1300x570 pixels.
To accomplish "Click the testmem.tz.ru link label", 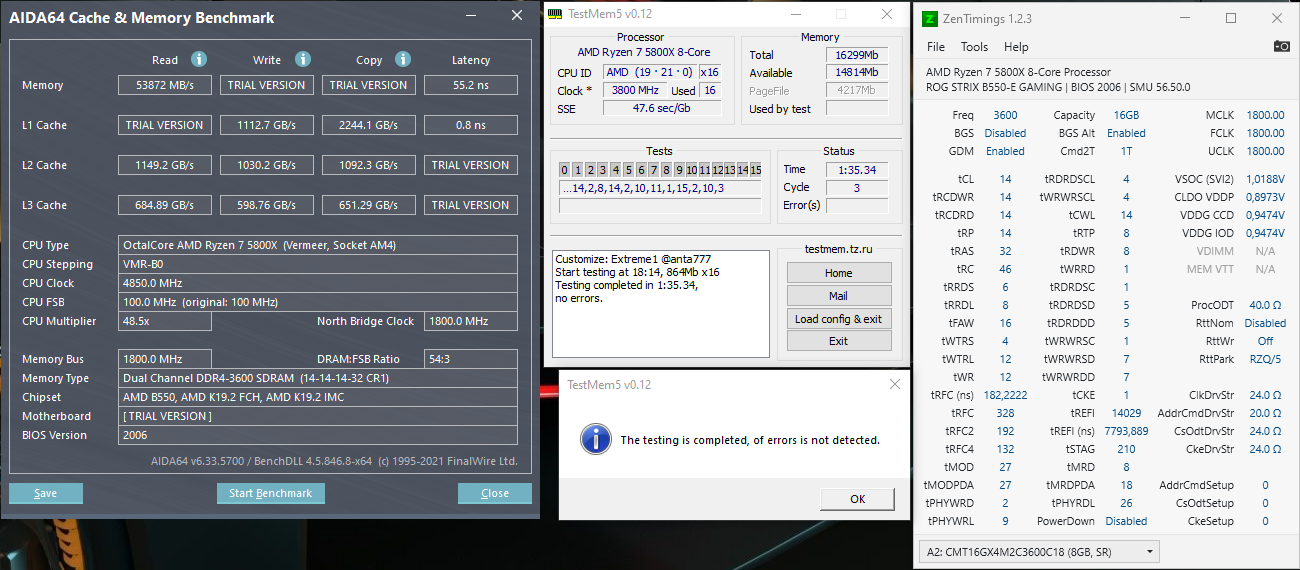I will point(838,249).
